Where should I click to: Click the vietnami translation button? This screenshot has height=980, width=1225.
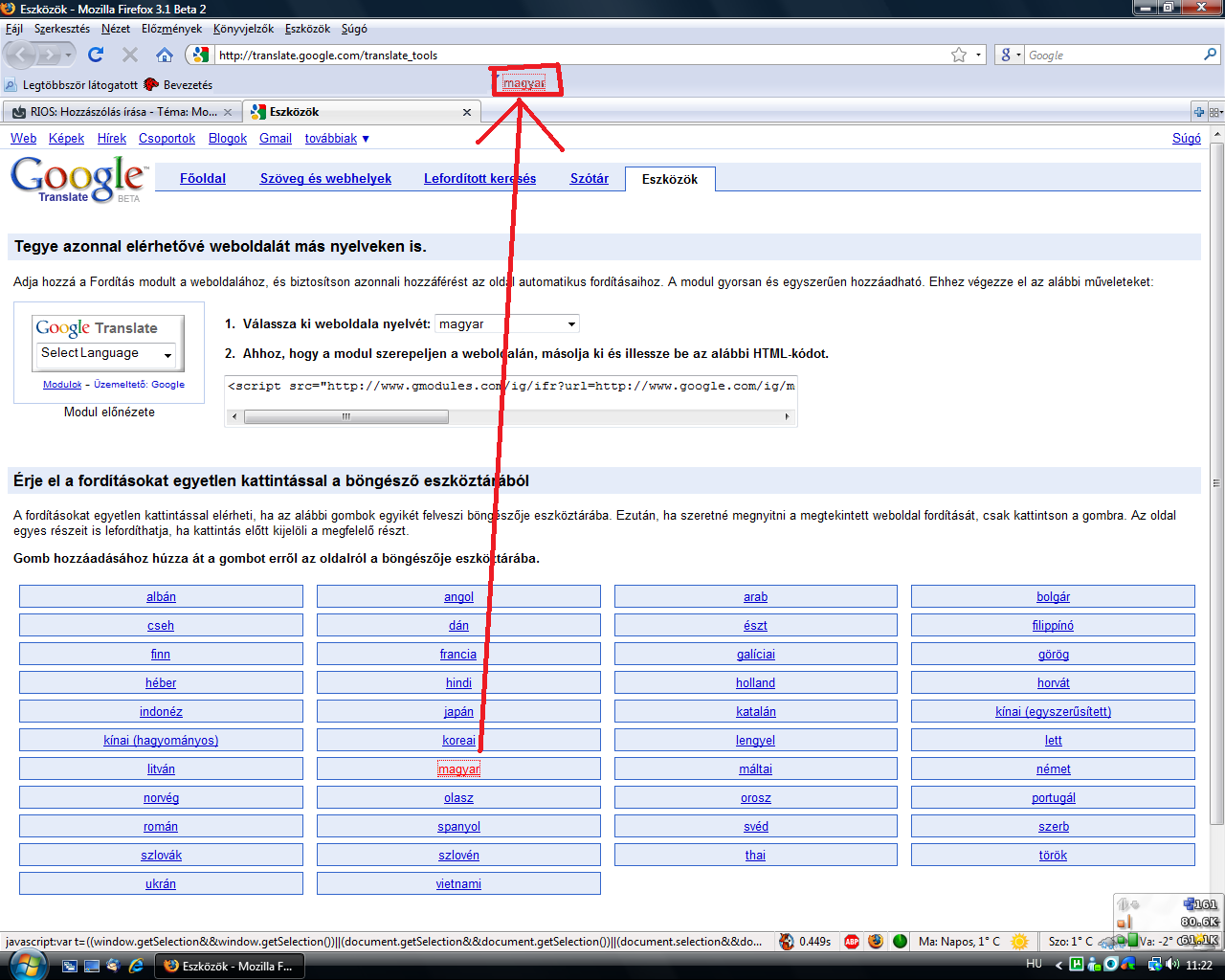pos(458,884)
